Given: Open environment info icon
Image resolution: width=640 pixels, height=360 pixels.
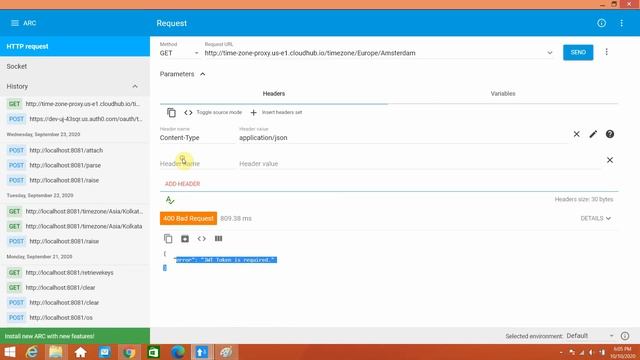Looking at the screenshot, I should coord(625,336).
